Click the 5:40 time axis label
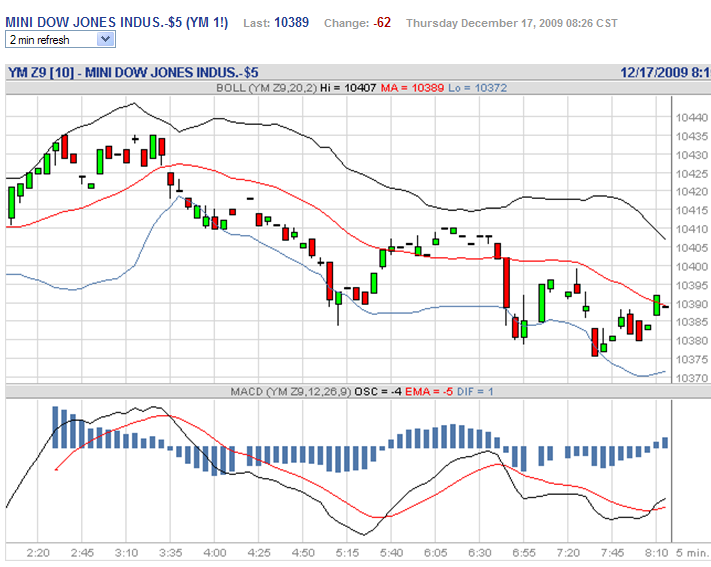The width and height of the screenshot is (711, 567). click(391, 553)
